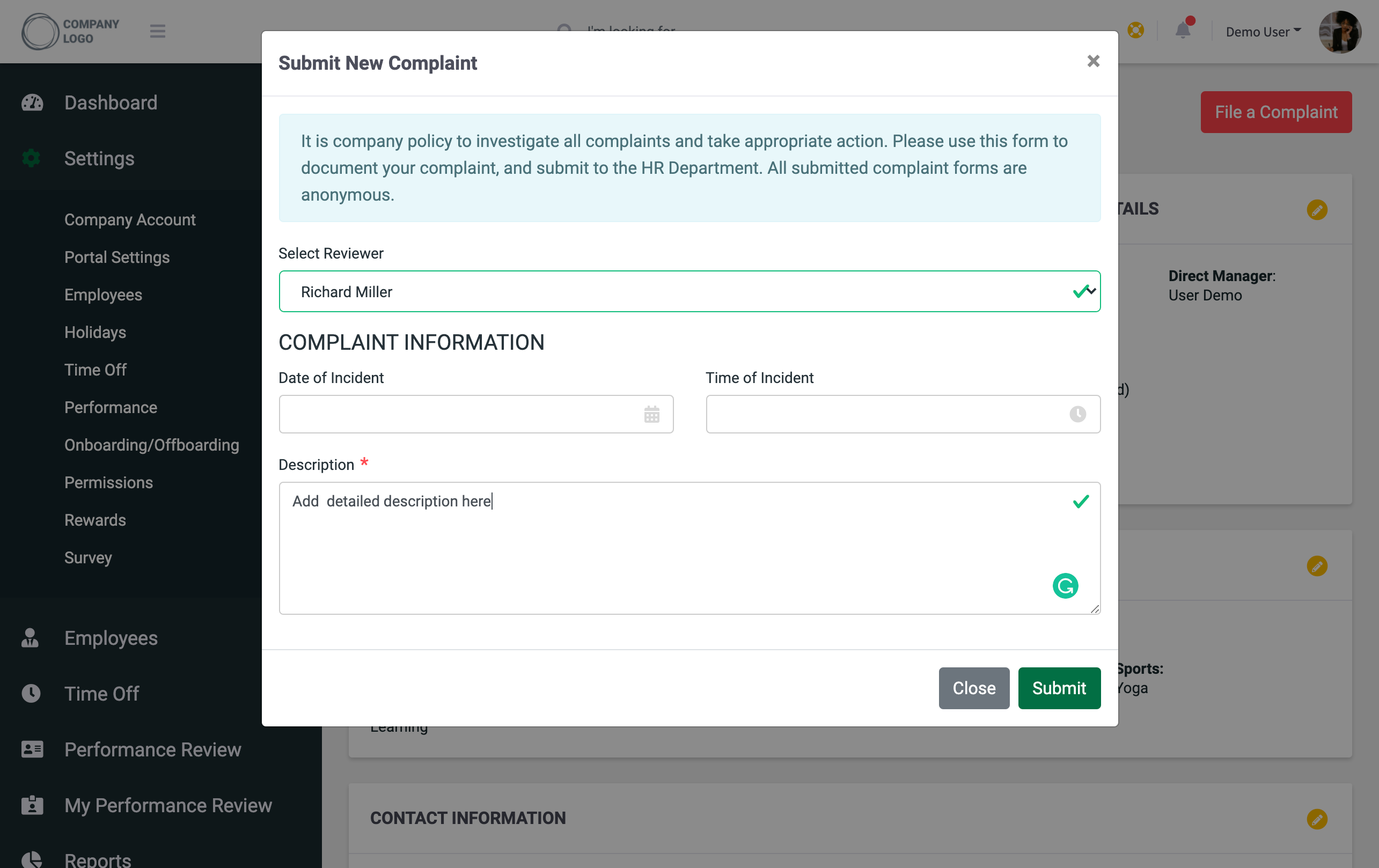
Task: Click the user profile avatar
Action: click(1340, 32)
